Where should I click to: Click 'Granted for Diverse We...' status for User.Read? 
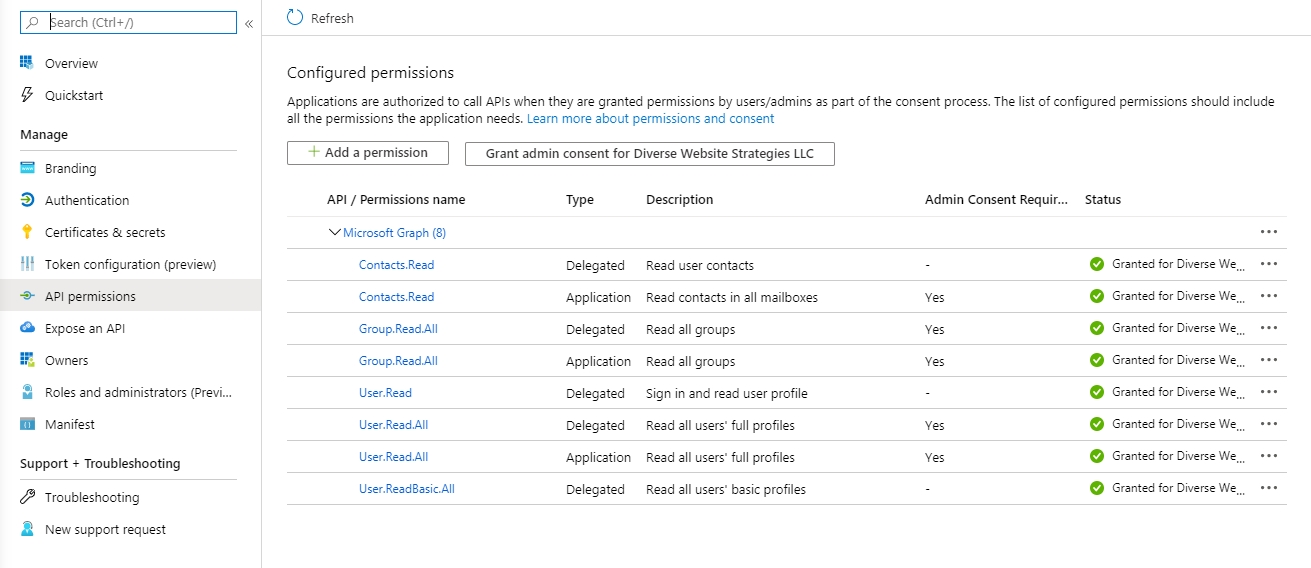pos(1178,392)
